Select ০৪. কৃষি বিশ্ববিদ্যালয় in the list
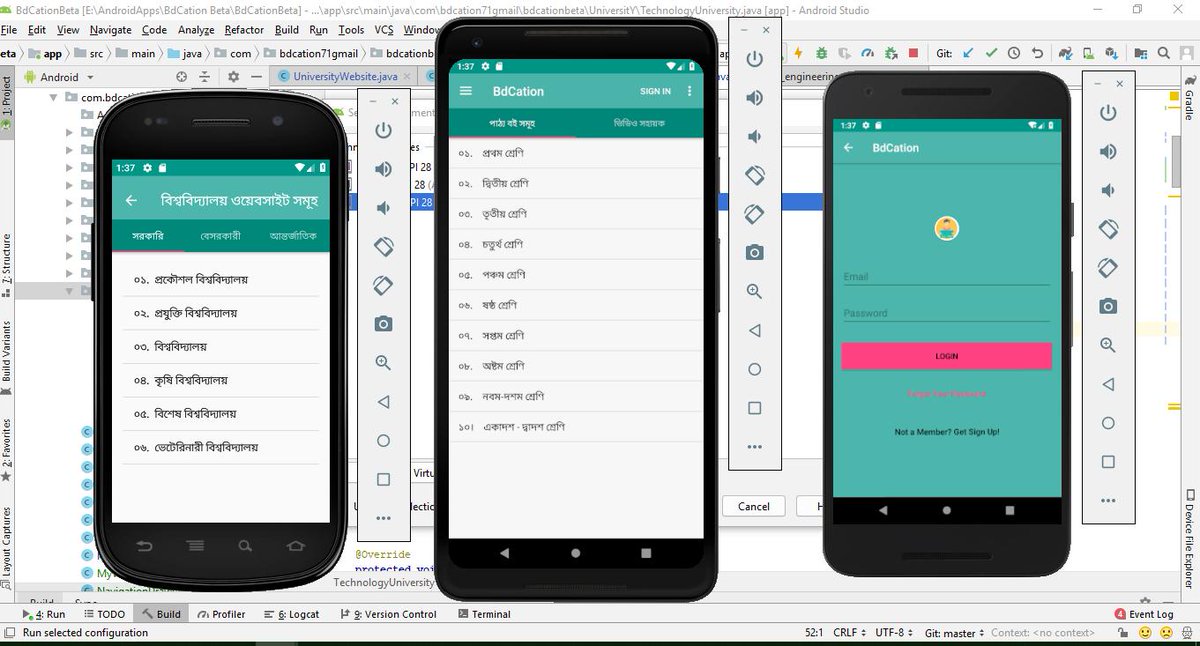Viewport: 1200px width, 646px height. pyautogui.click(x=220, y=380)
